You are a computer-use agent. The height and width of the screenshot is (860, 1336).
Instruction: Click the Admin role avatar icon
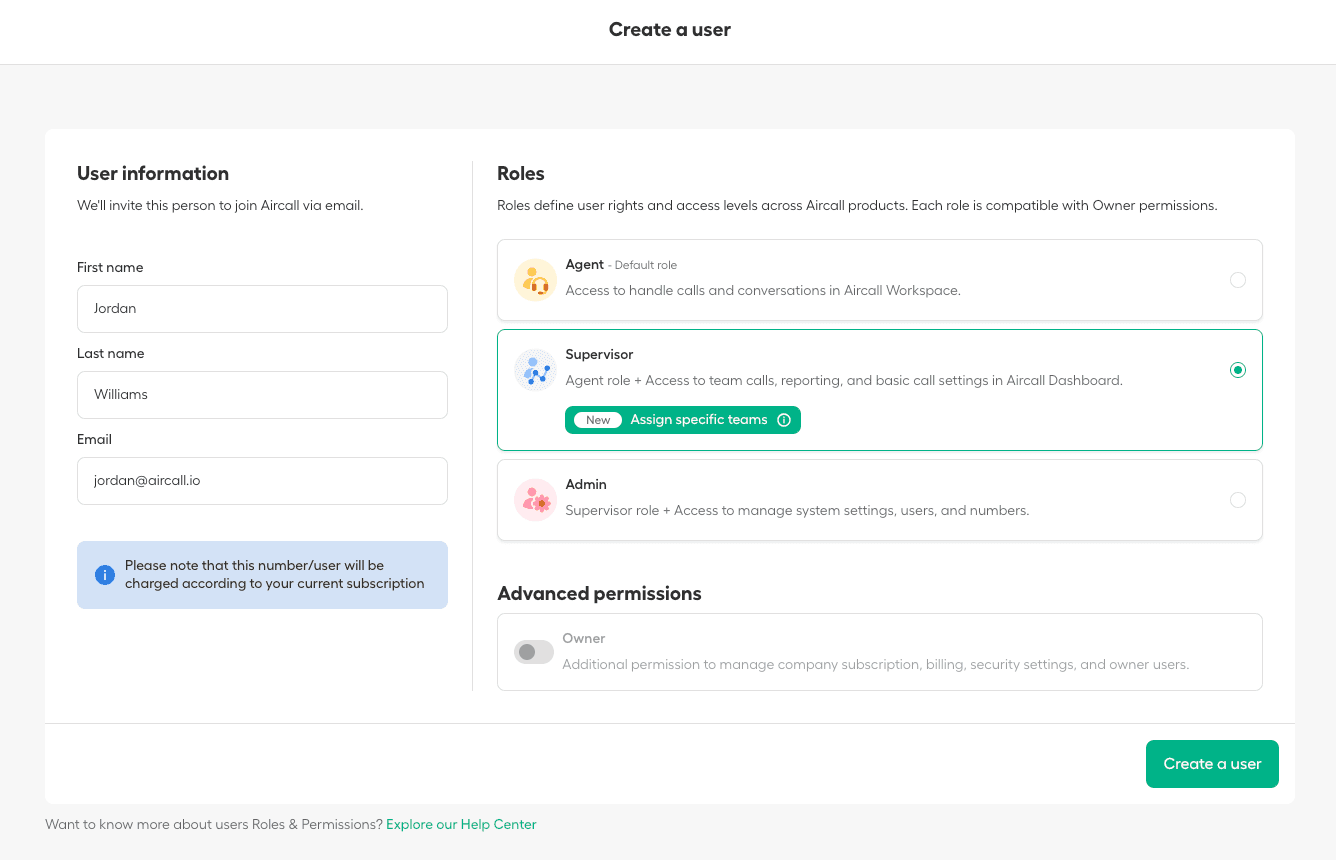[535, 500]
